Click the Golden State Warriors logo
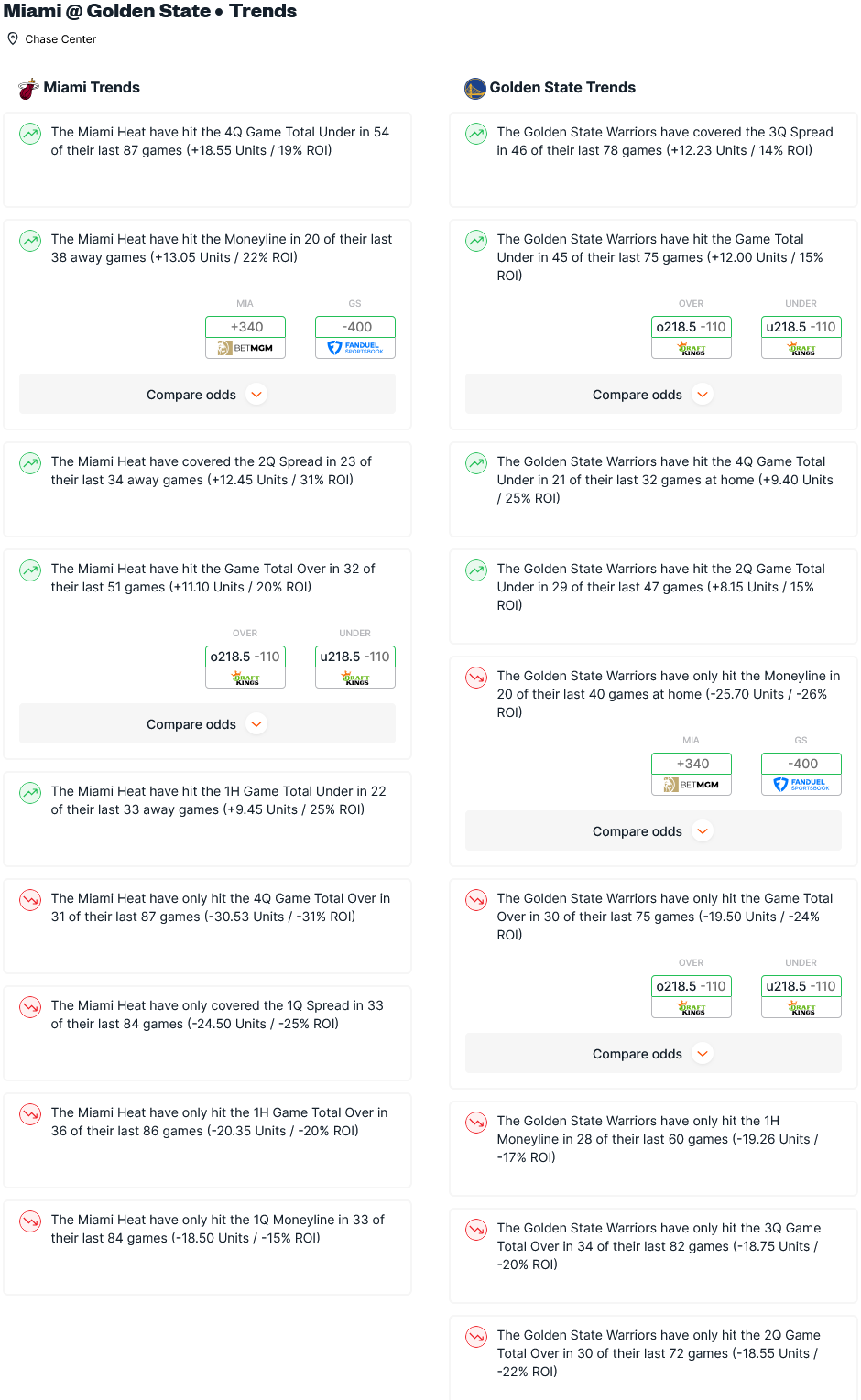Image resolution: width=861 pixels, height=1400 pixels. tap(474, 88)
